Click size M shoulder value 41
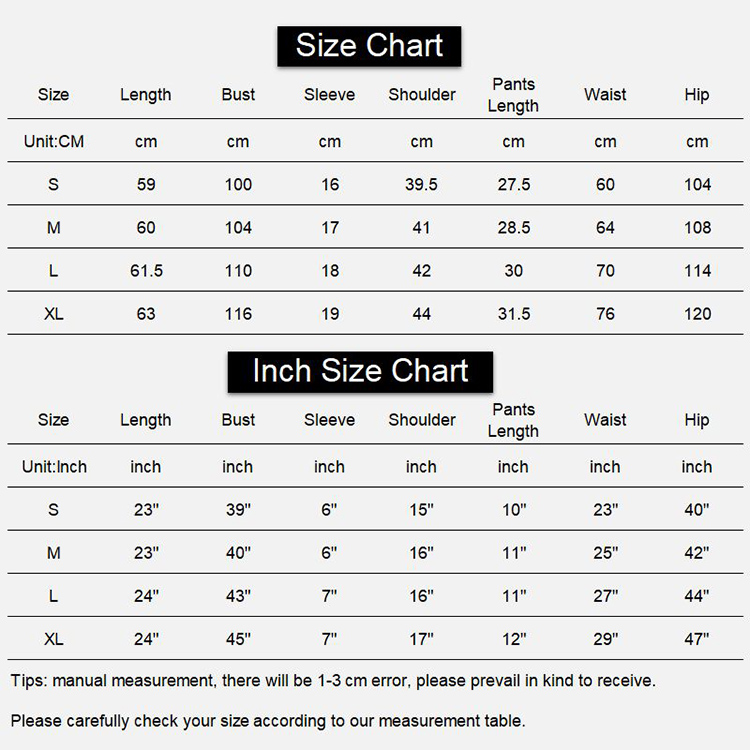Viewport: 750px width, 750px height. [421, 228]
